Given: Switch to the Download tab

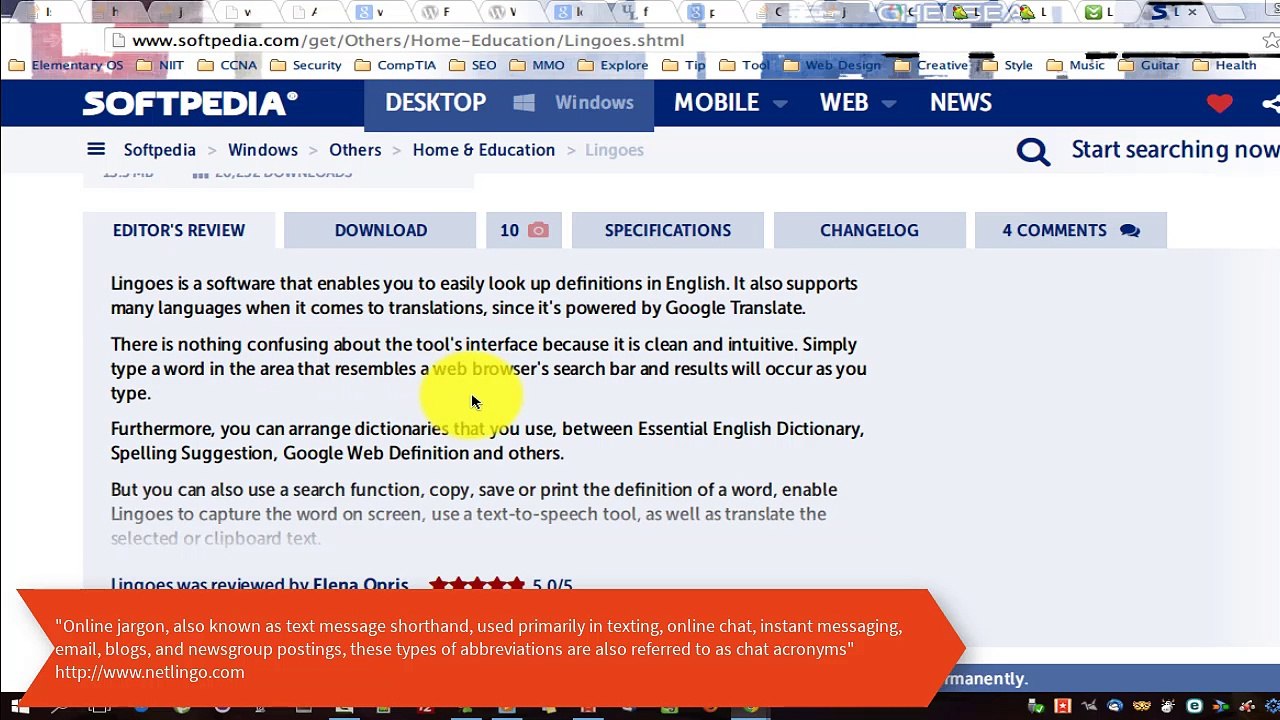Looking at the screenshot, I should [x=381, y=230].
